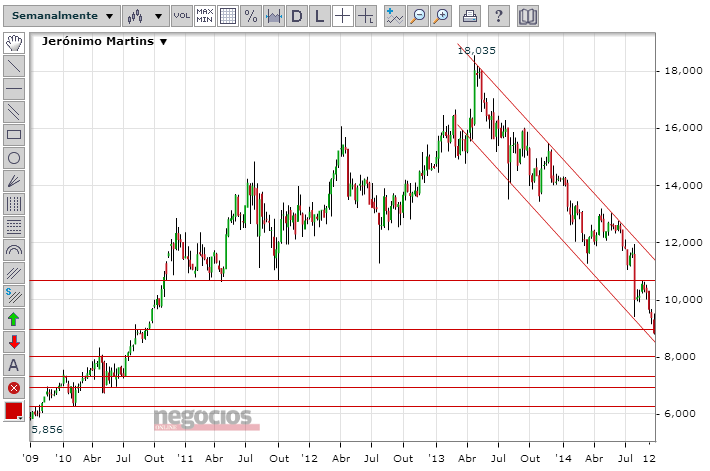This screenshot has height=471, width=710.
Task: Toggle the crosshair with L label
Action: (x=366, y=16)
